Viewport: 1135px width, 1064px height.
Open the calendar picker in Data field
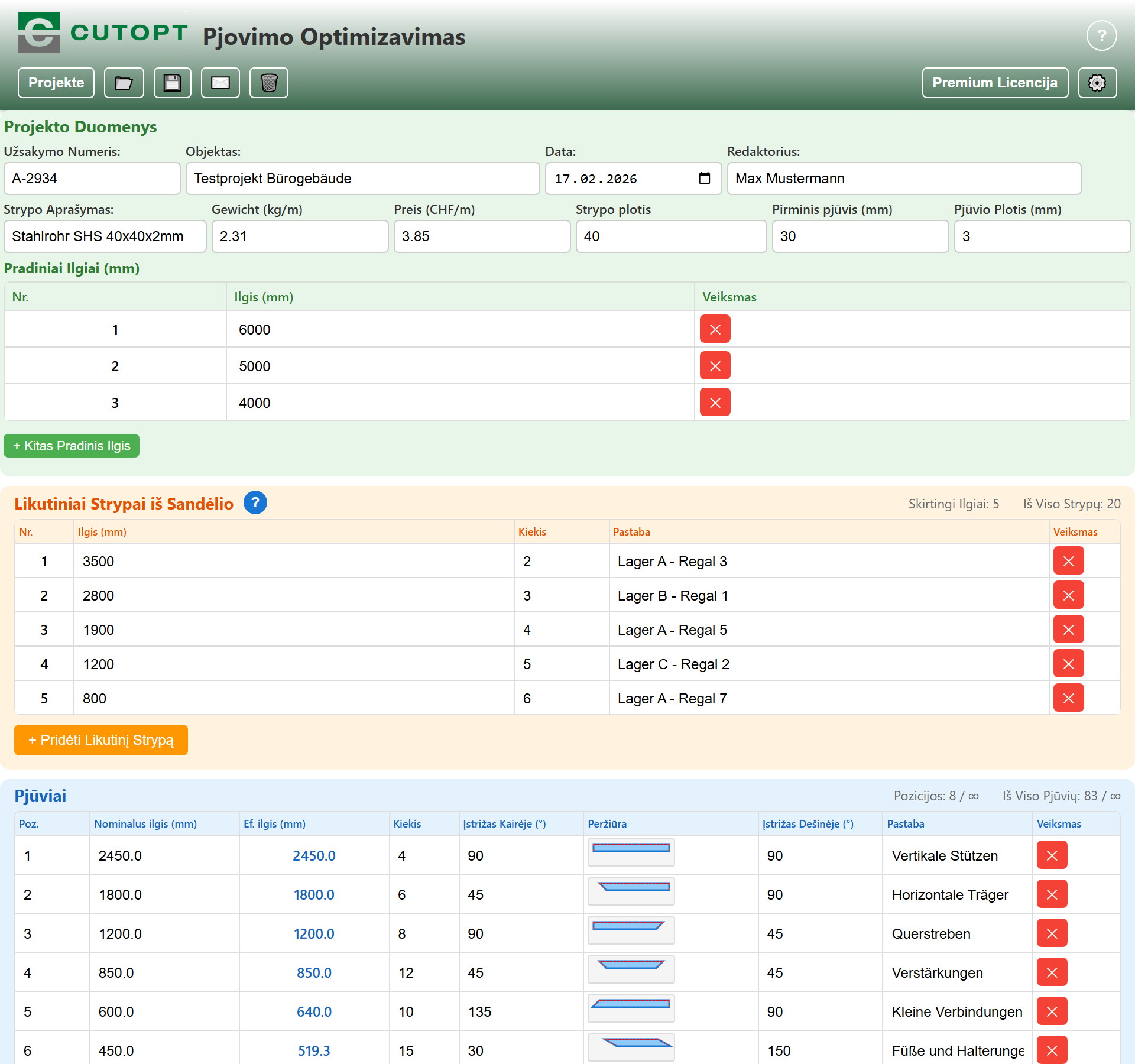tap(704, 179)
